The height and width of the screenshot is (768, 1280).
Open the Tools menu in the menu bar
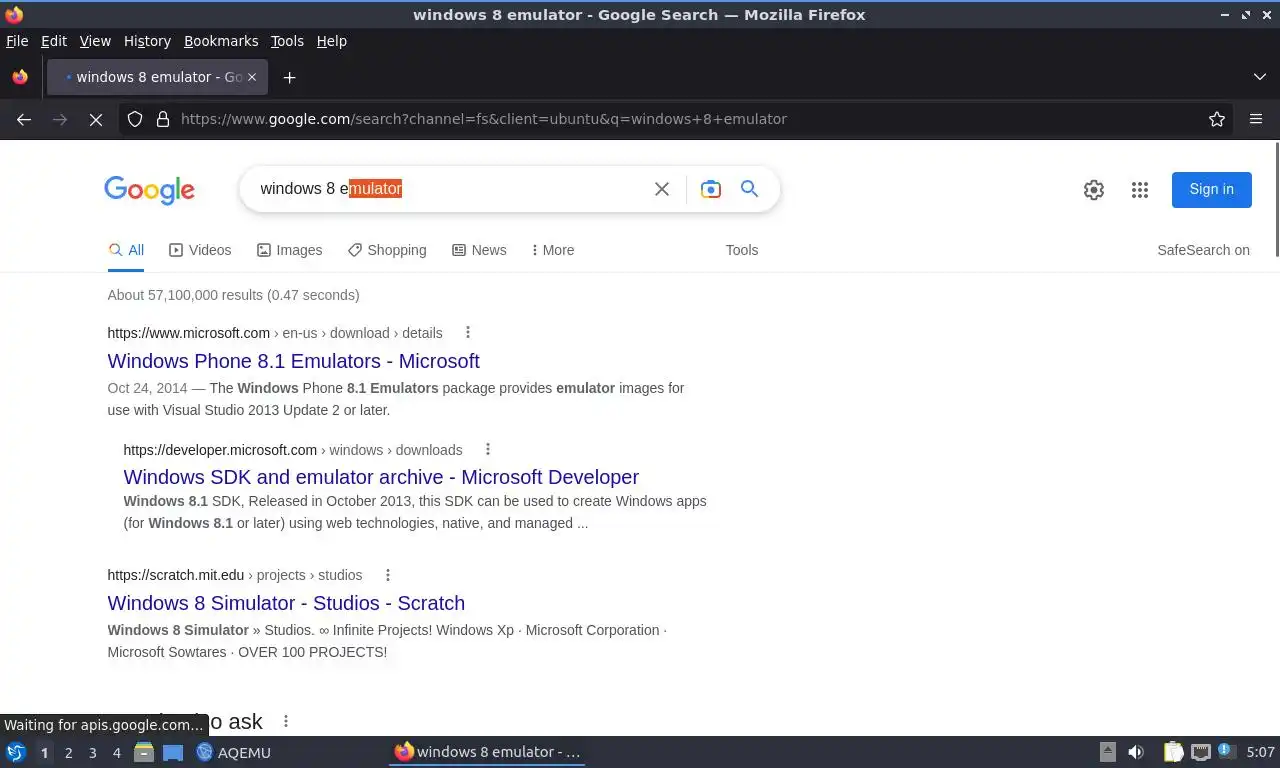click(287, 41)
